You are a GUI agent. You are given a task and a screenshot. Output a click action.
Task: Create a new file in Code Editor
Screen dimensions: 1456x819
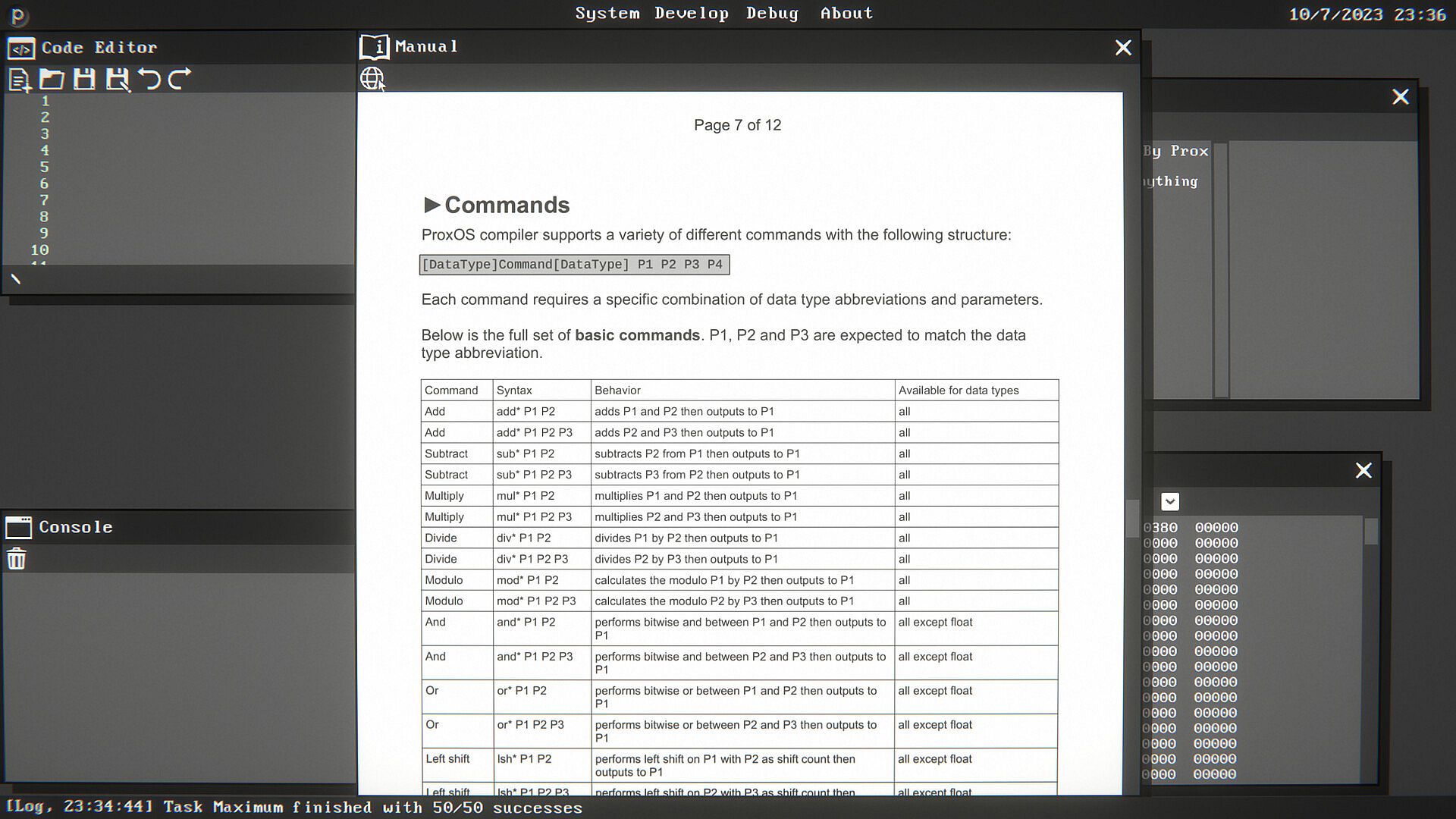(x=19, y=80)
